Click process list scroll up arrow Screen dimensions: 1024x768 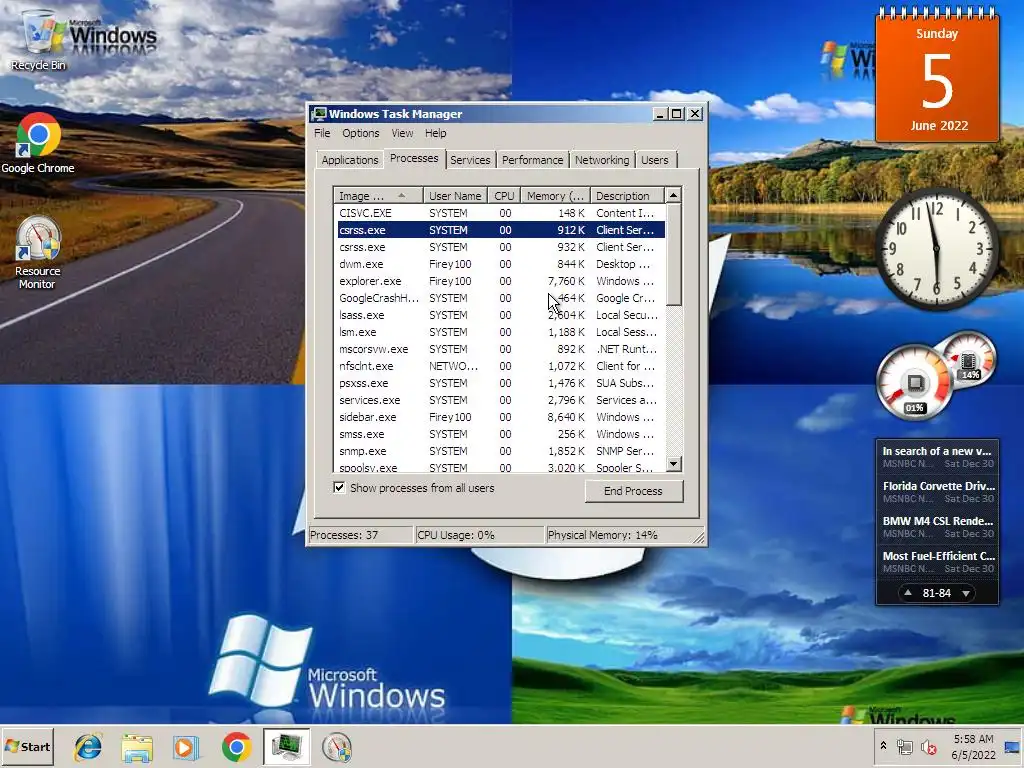click(x=673, y=195)
